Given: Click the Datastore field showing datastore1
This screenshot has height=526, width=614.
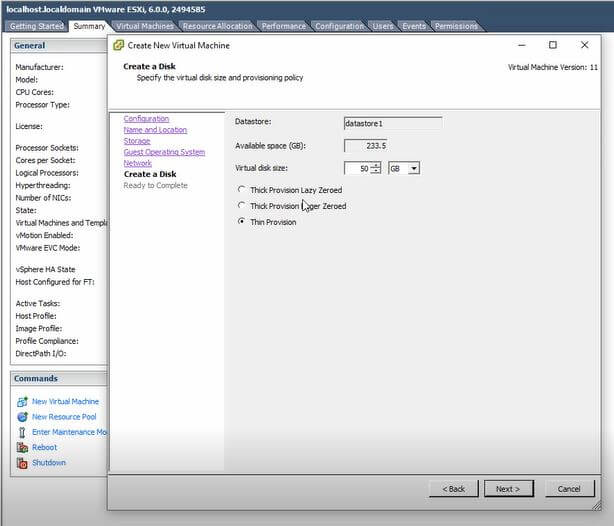Looking at the screenshot, I should pos(393,123).
